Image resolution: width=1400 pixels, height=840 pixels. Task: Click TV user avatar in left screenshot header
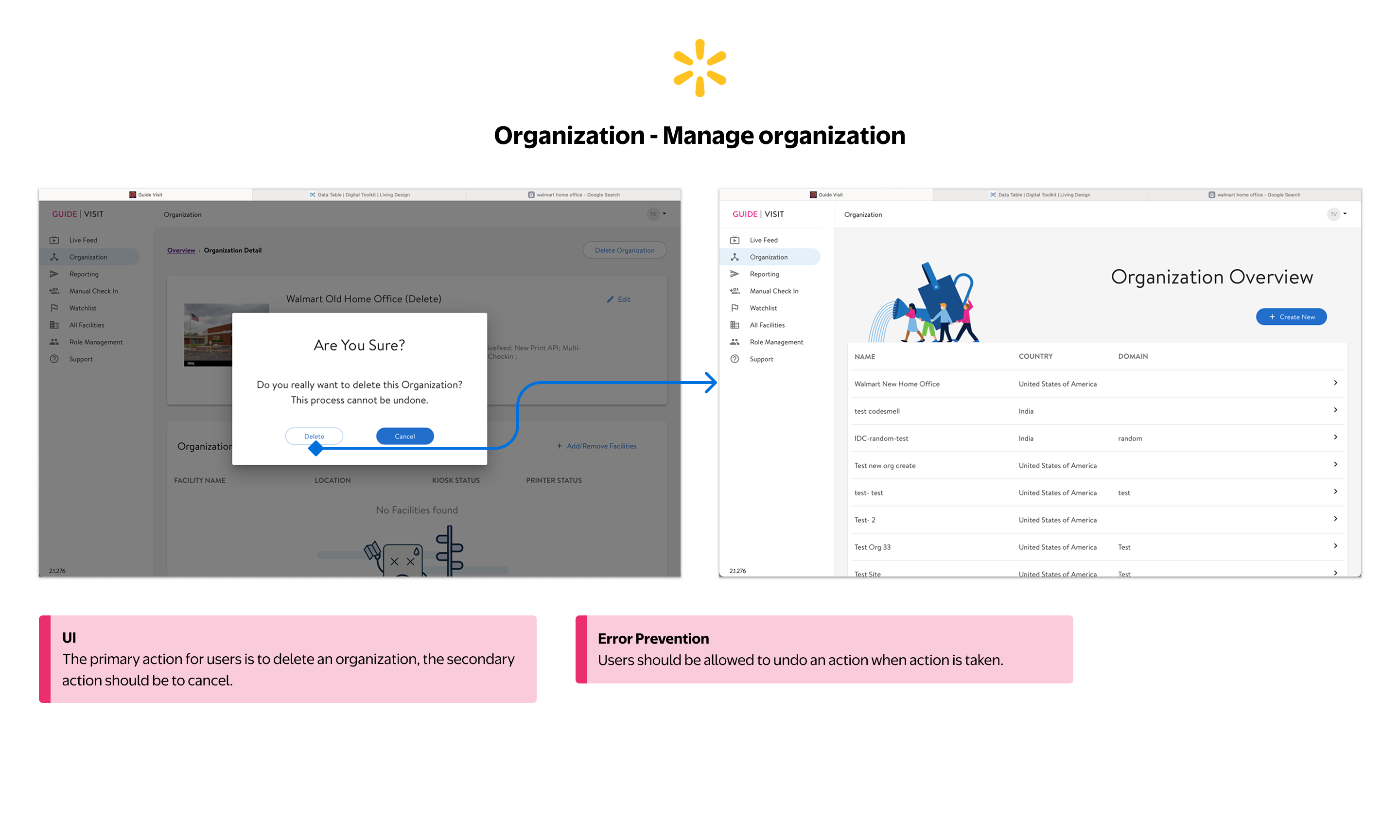coord(653,214)
